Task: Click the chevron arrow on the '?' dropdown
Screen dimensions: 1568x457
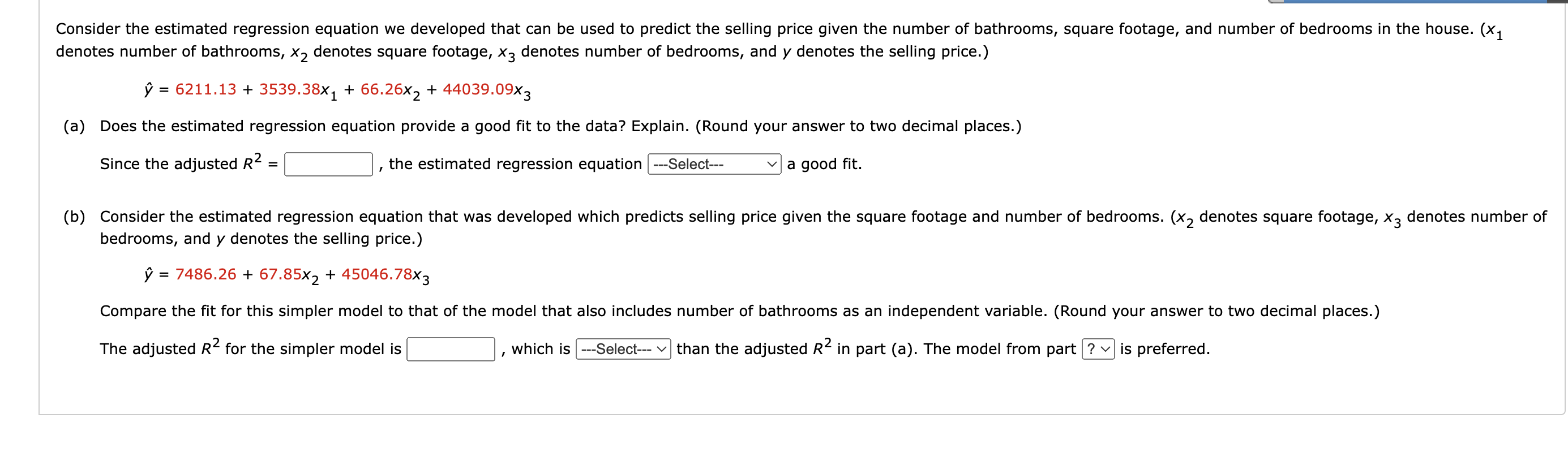Action: [x=1106, y=350]
